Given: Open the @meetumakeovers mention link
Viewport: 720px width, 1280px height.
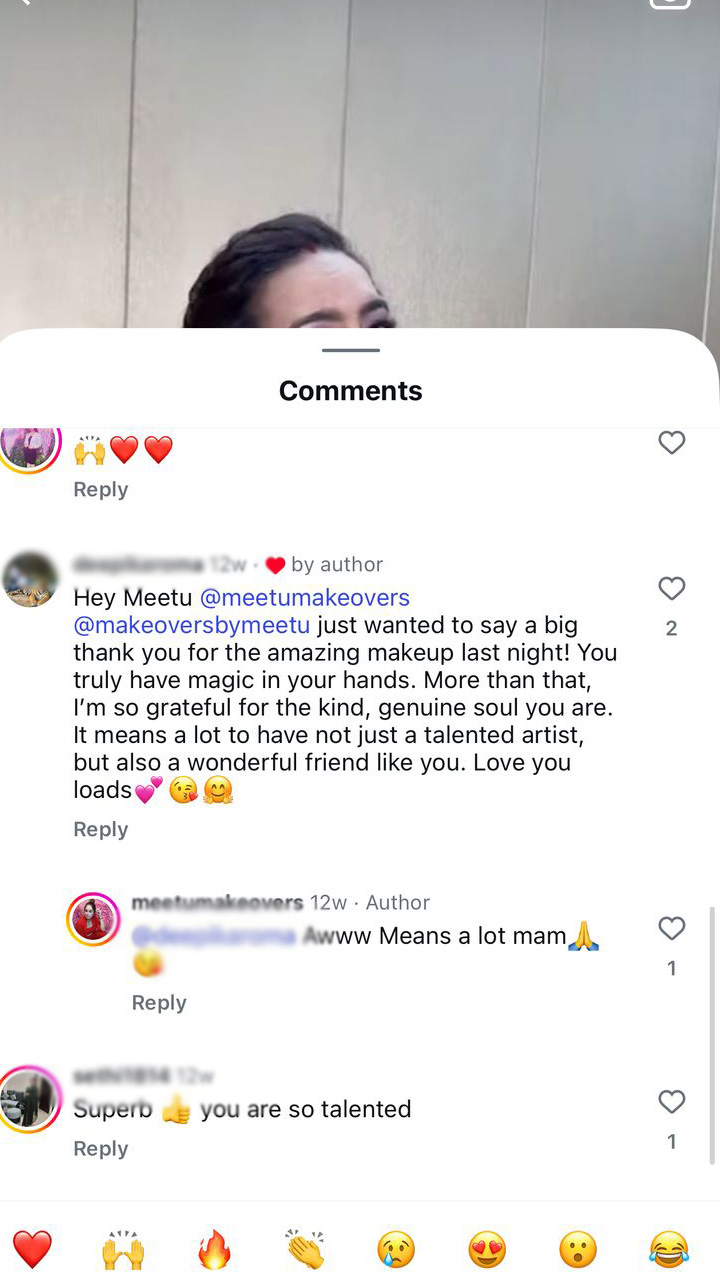Looking at the screenshot, I should coord(305,598).
